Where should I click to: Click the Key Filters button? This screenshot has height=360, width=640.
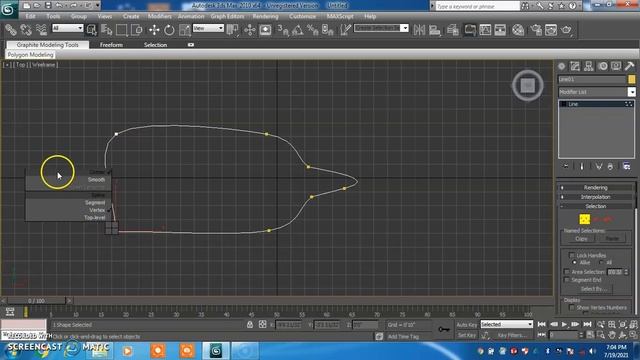pyautogui.click(x=512, y=335)
